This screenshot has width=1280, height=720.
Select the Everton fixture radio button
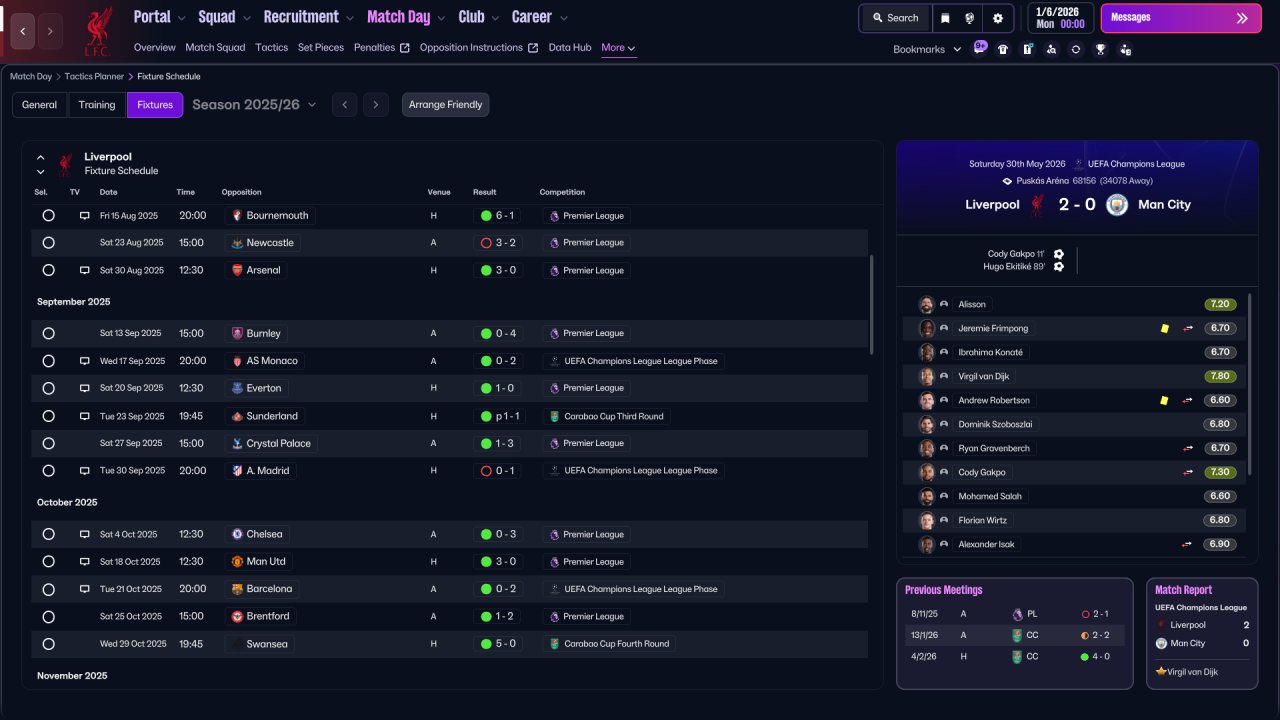48,388
